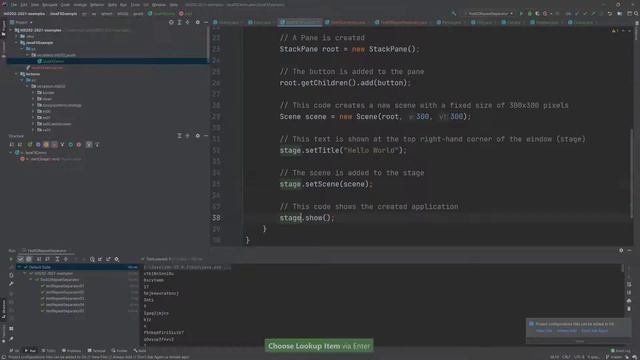Image resolution: width=640 pixels, height=360 pixels.
Task: Expand the .idea folder node
Action: click(x=17, y=36)
